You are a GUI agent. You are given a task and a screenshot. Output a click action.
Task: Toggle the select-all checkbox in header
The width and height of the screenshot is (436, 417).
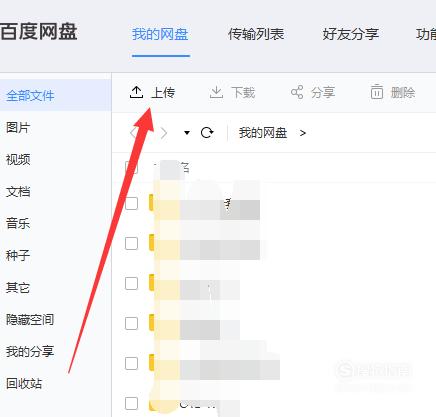coord(131,167)
